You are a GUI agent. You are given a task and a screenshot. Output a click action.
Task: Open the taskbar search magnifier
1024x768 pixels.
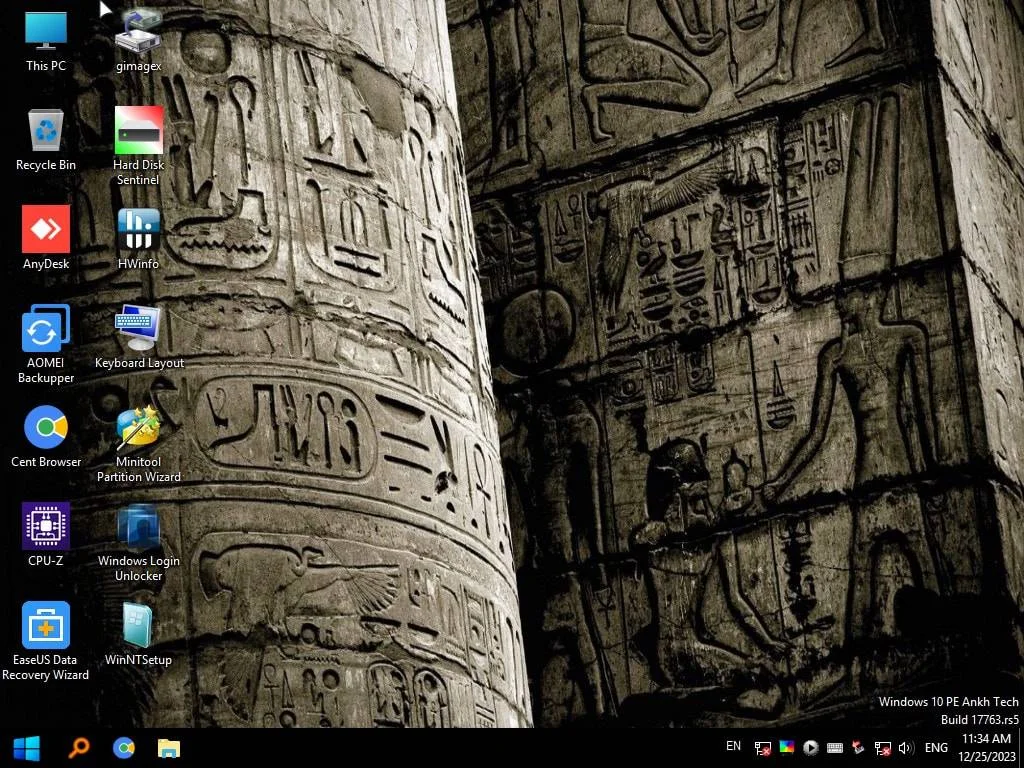[x=79, y=748]
